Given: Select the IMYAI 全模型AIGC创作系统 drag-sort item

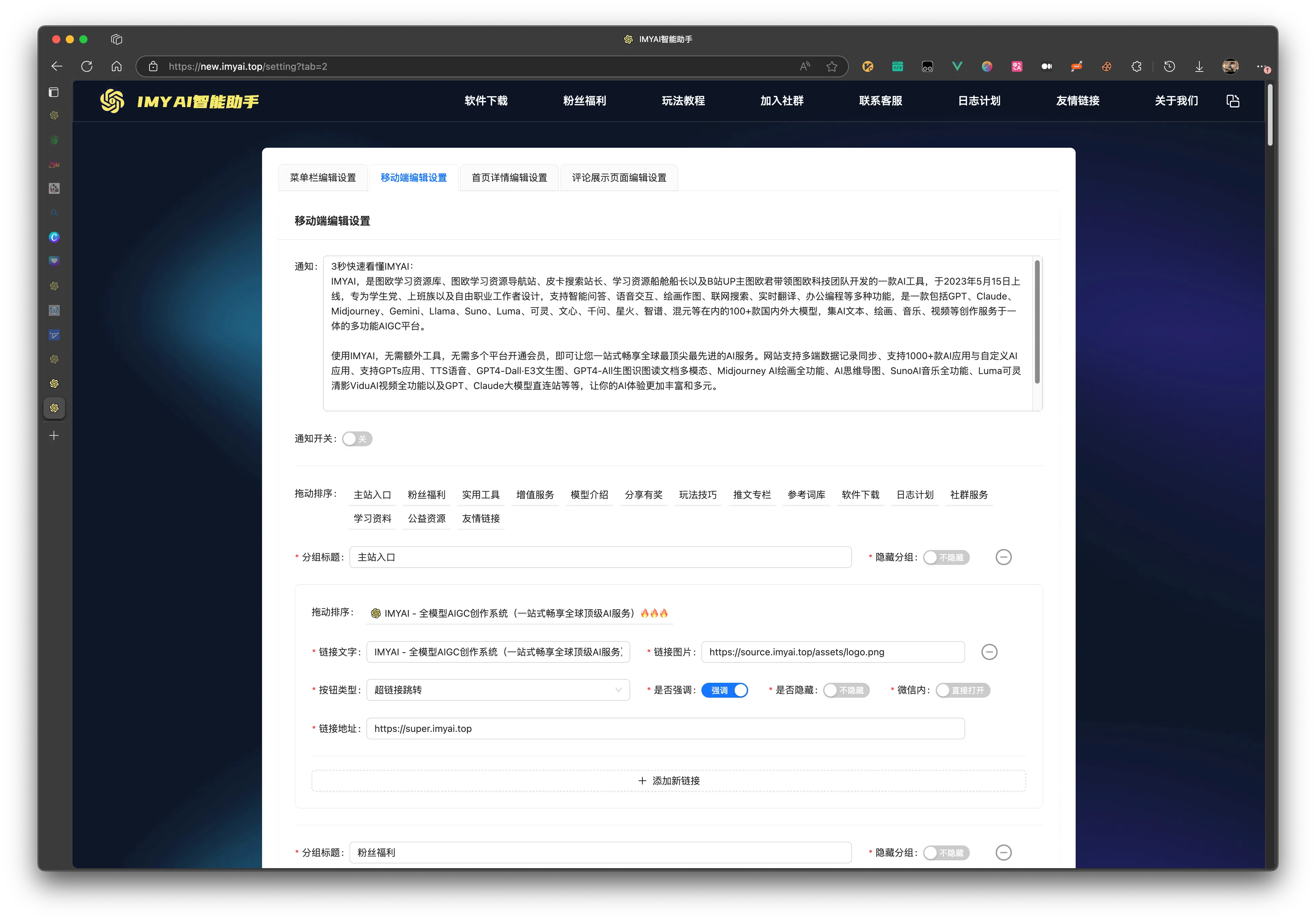Looking at the screenshot, I should click(x=519, y=613).
